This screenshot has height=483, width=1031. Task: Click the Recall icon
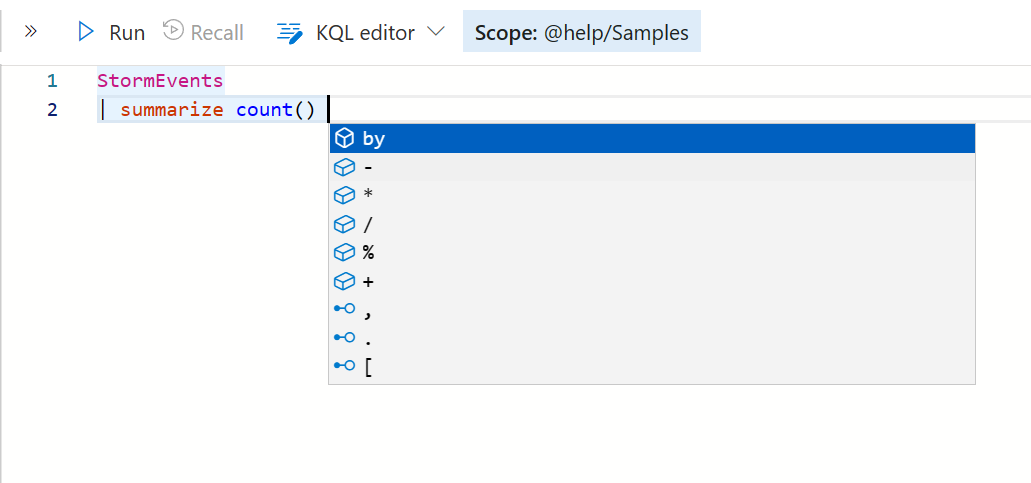[x=173, y=30]
